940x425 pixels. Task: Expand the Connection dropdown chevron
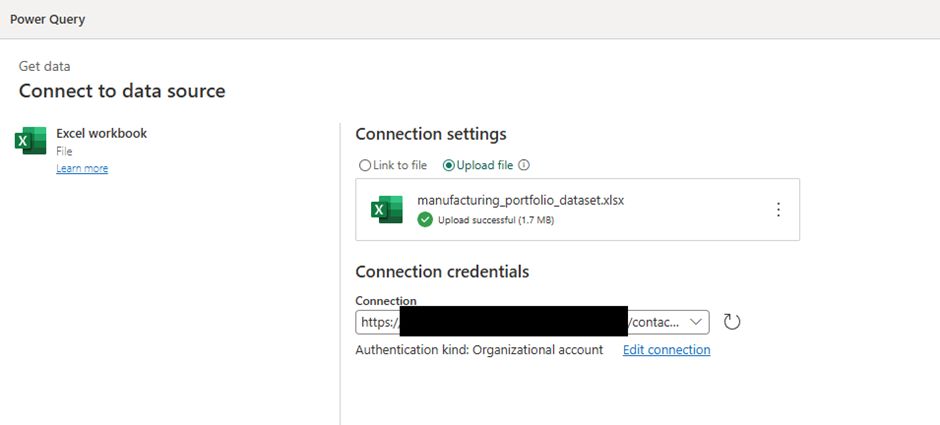point(696,322)
